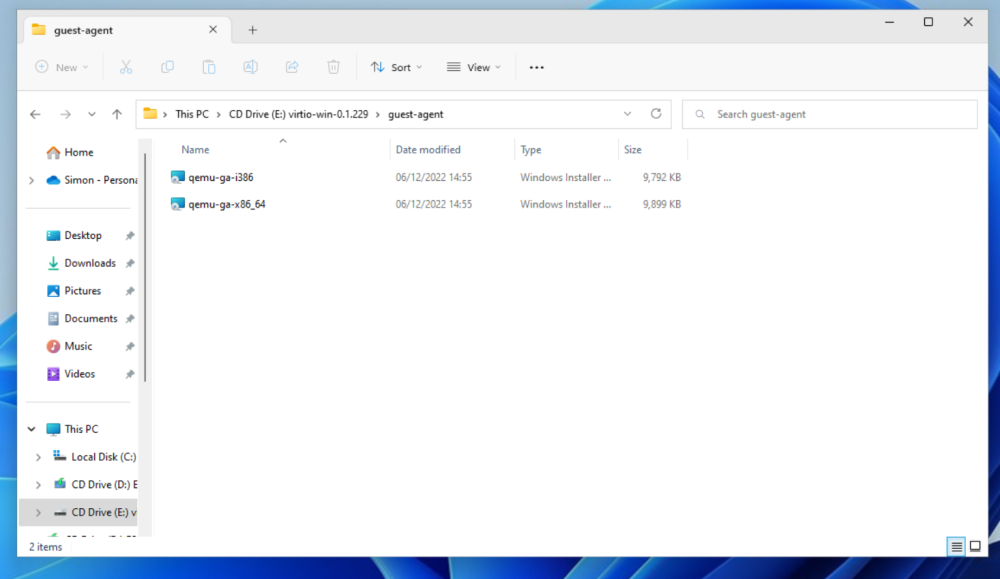
Task: Open recent locations dropdown arrow
Action: pos(92,114)
